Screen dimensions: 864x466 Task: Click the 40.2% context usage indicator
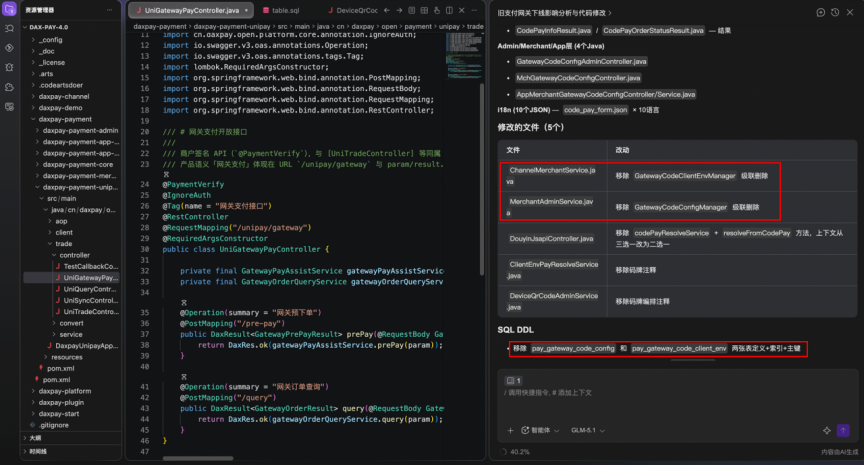(x=515, y=452)
